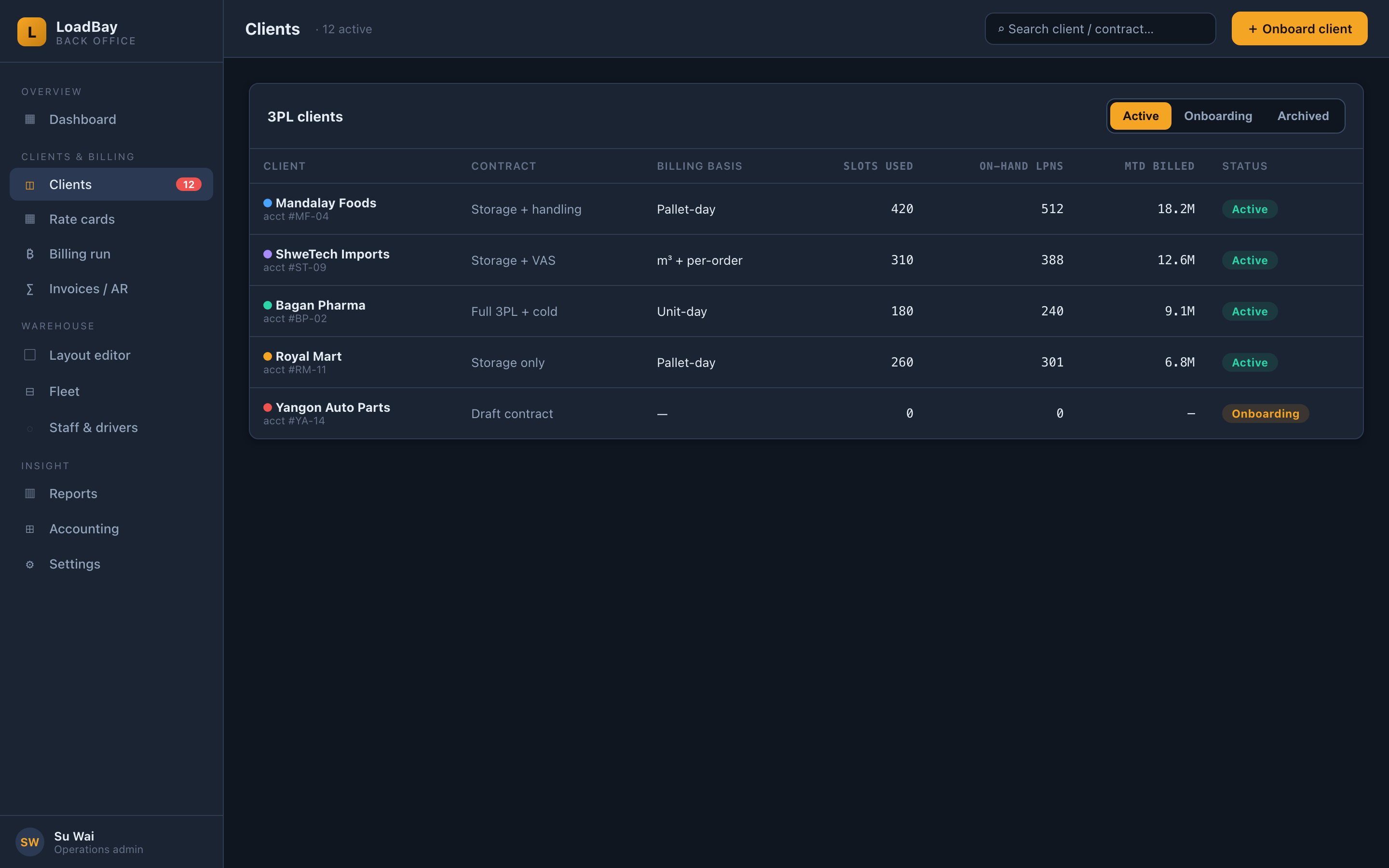This screenshot has width=1389, height=868.
Task: Open Royal Mart client name
Action: tap(308, 356)
